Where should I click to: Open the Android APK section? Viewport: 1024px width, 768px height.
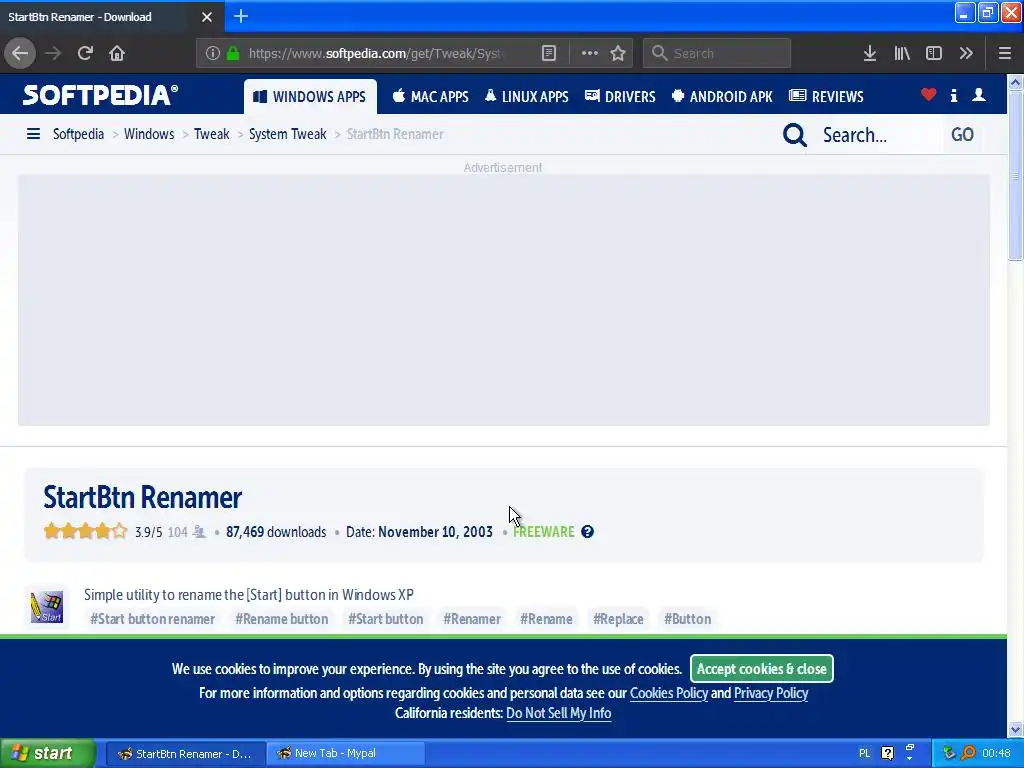coord(722,97)
